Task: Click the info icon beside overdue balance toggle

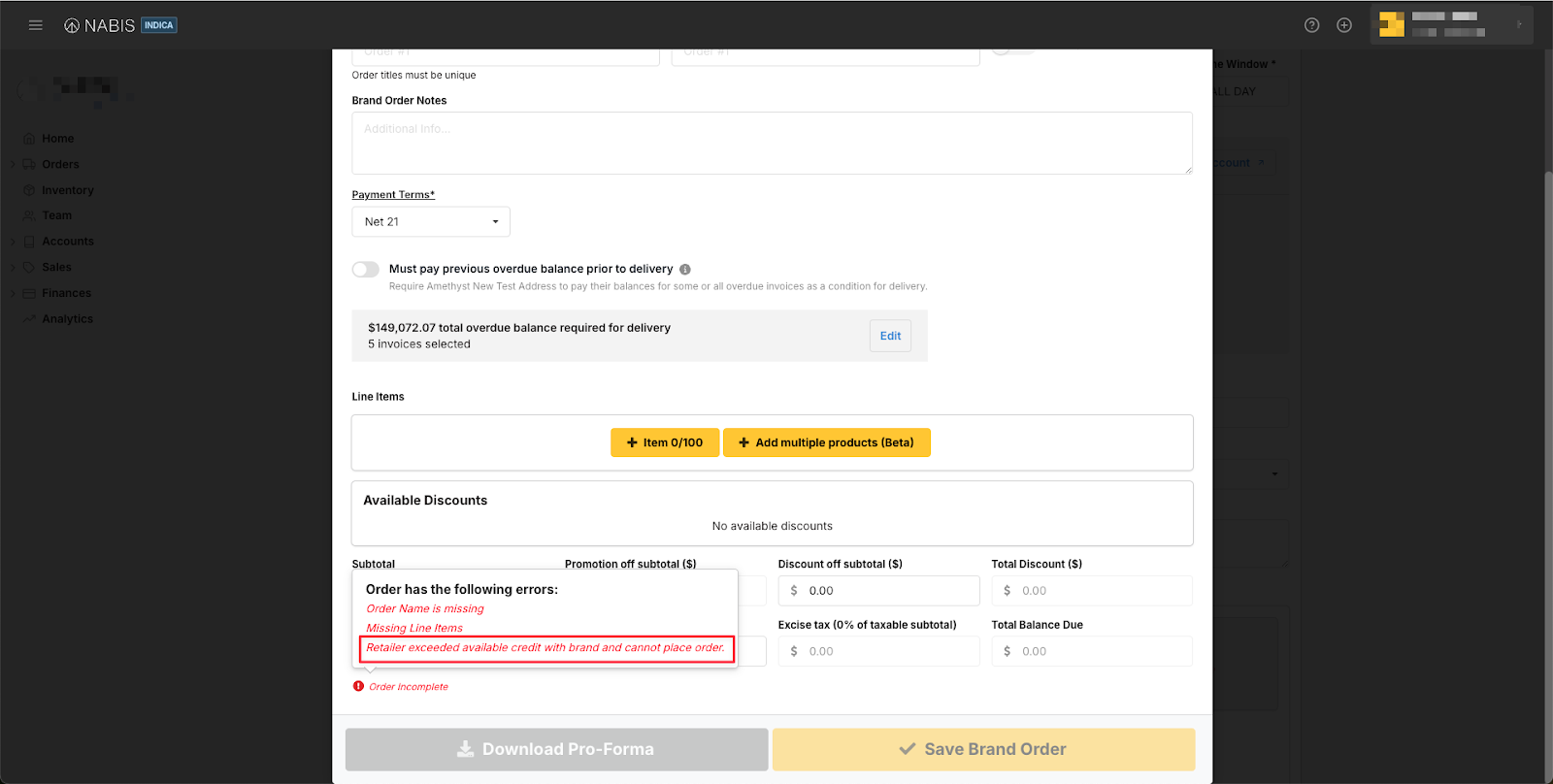Action: (x=685, y=270)
